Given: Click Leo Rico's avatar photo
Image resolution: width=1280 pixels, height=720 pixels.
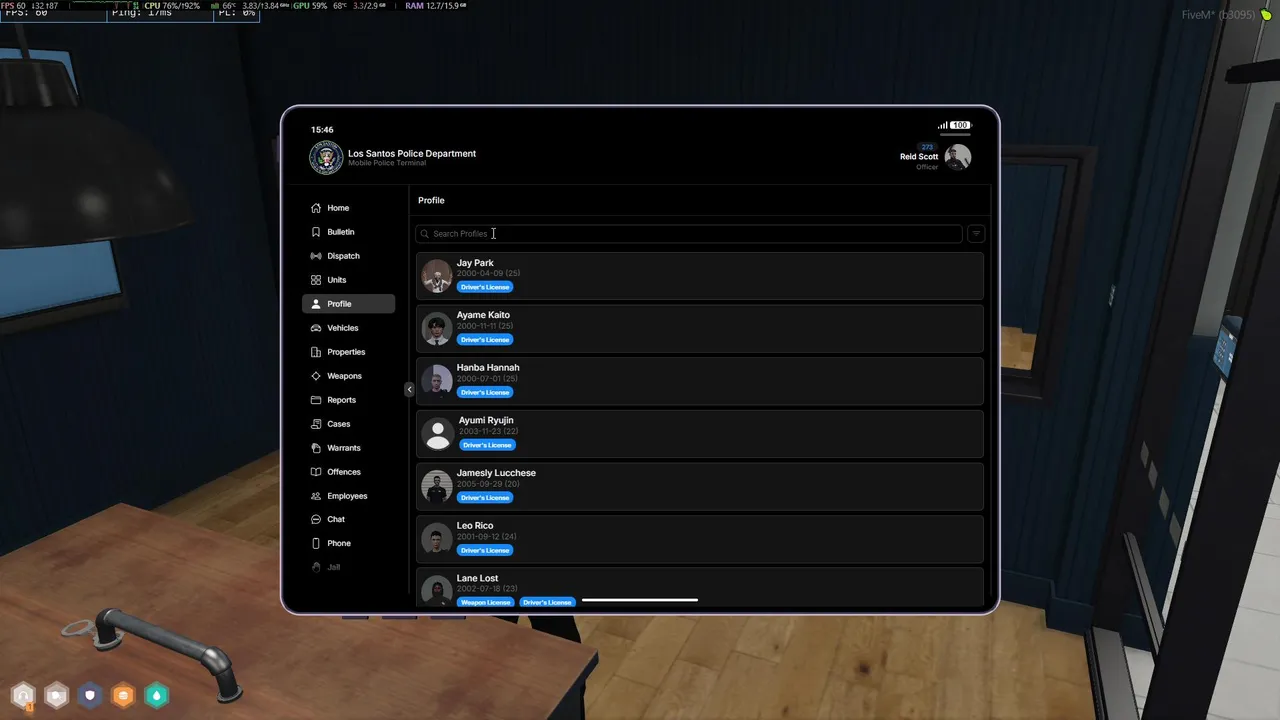Looking at the screenshot, I should pyautogui.click(x=437, y=539).
